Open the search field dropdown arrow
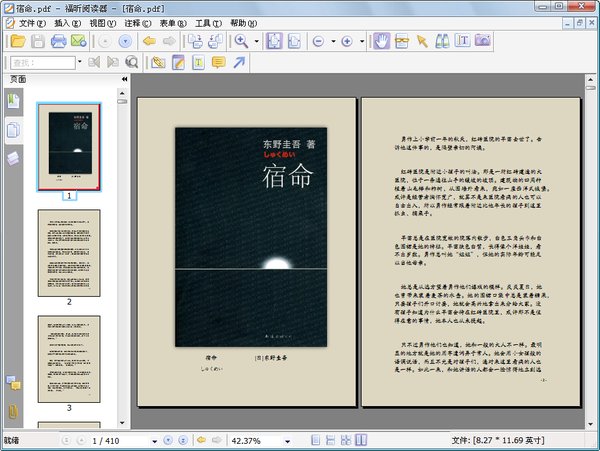 pos(78,62)
